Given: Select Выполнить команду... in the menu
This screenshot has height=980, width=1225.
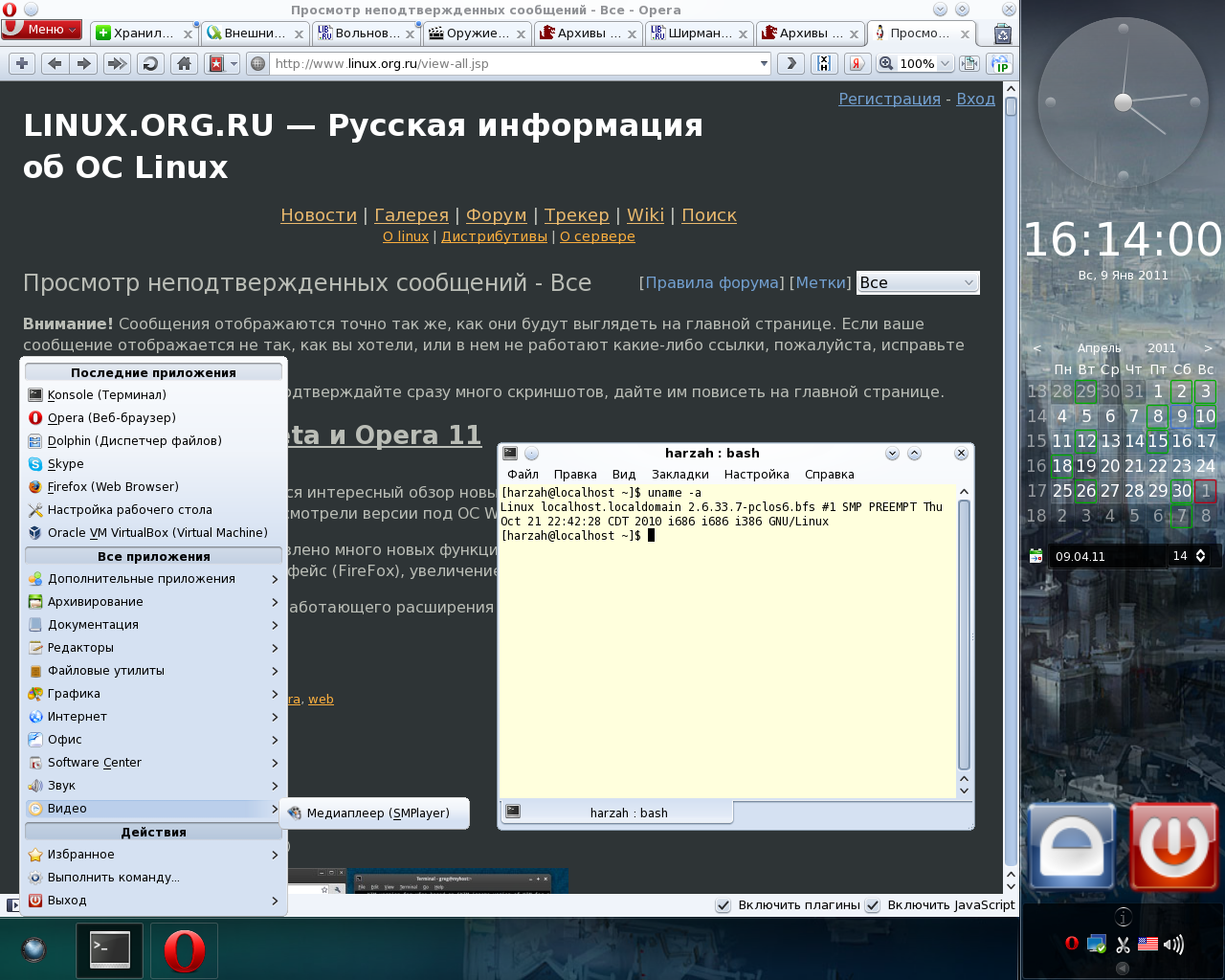Looking at the screenshot, I should pos(154,878).
